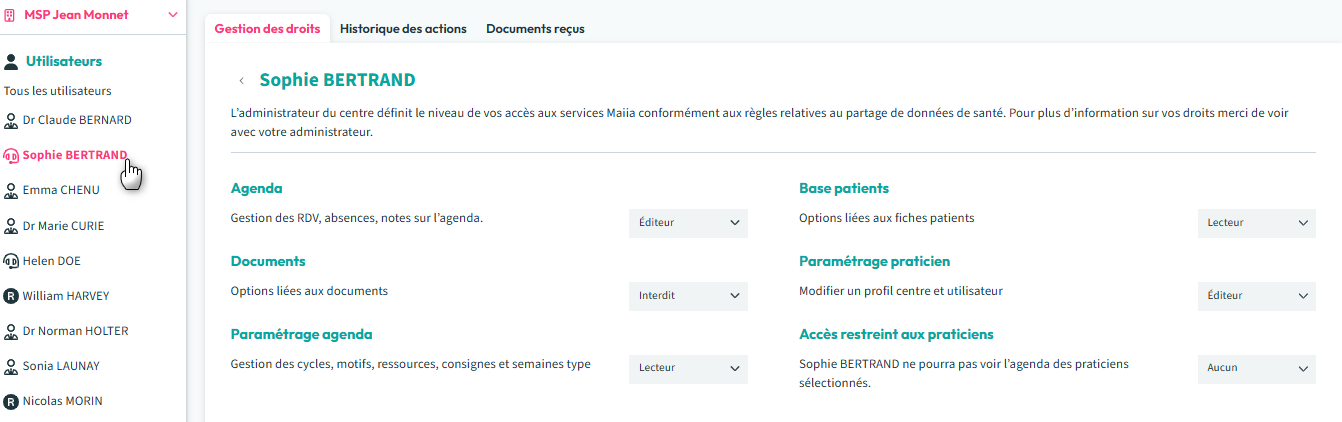Screen dimensions: 1342x422
Task: Open the Accès restreint aux praticiens dropdown
Action: click(x=1256, y=368)
